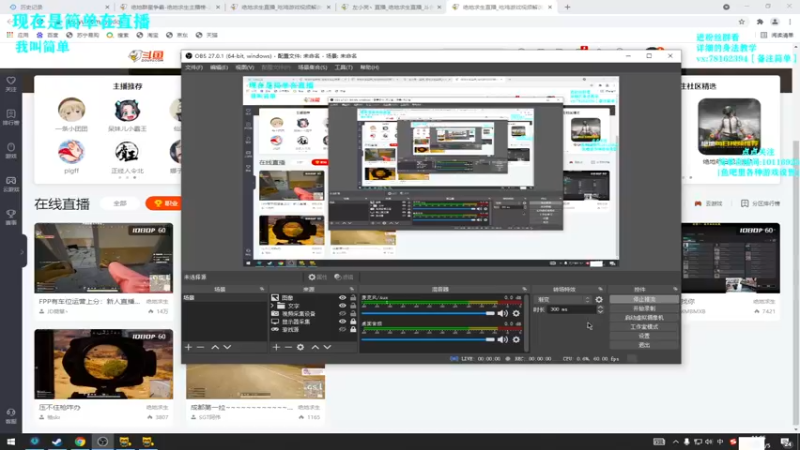The image size is (800, 450).
Task: Pop out the 混音器 dock with header icon
Action: [x=524, y=289]
